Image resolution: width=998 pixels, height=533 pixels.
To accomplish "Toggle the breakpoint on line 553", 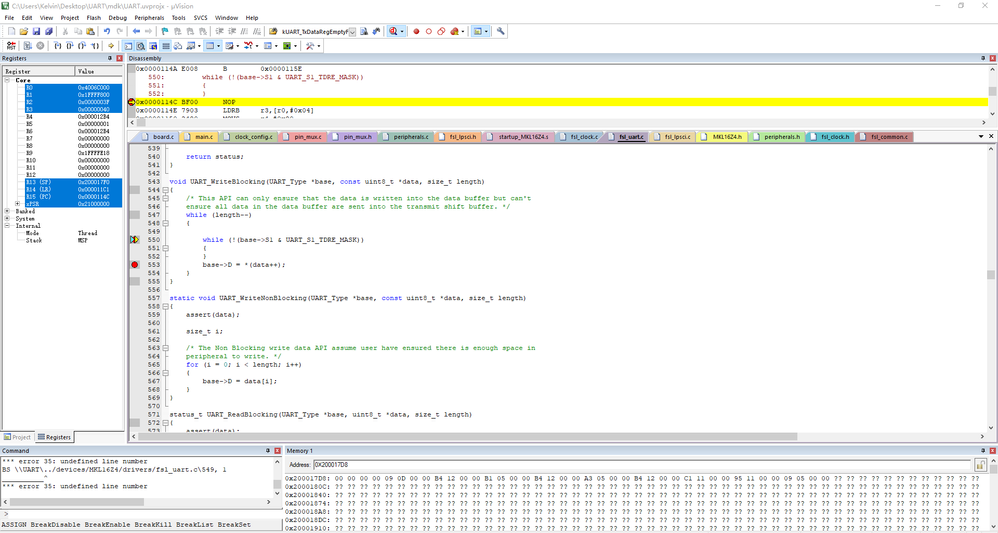I will [x=134, y=264].
